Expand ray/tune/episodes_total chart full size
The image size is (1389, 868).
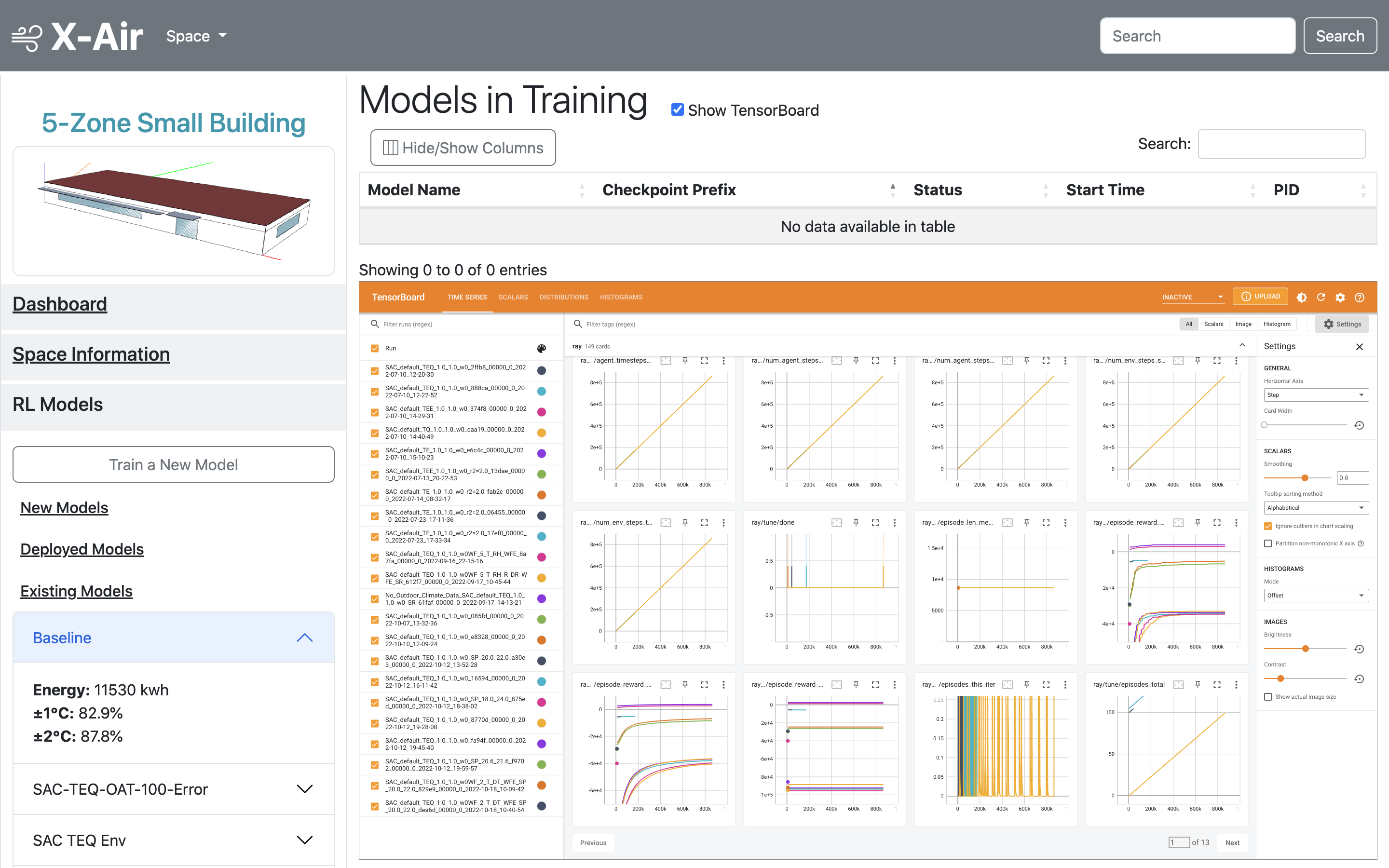(x=1217, y=684)
